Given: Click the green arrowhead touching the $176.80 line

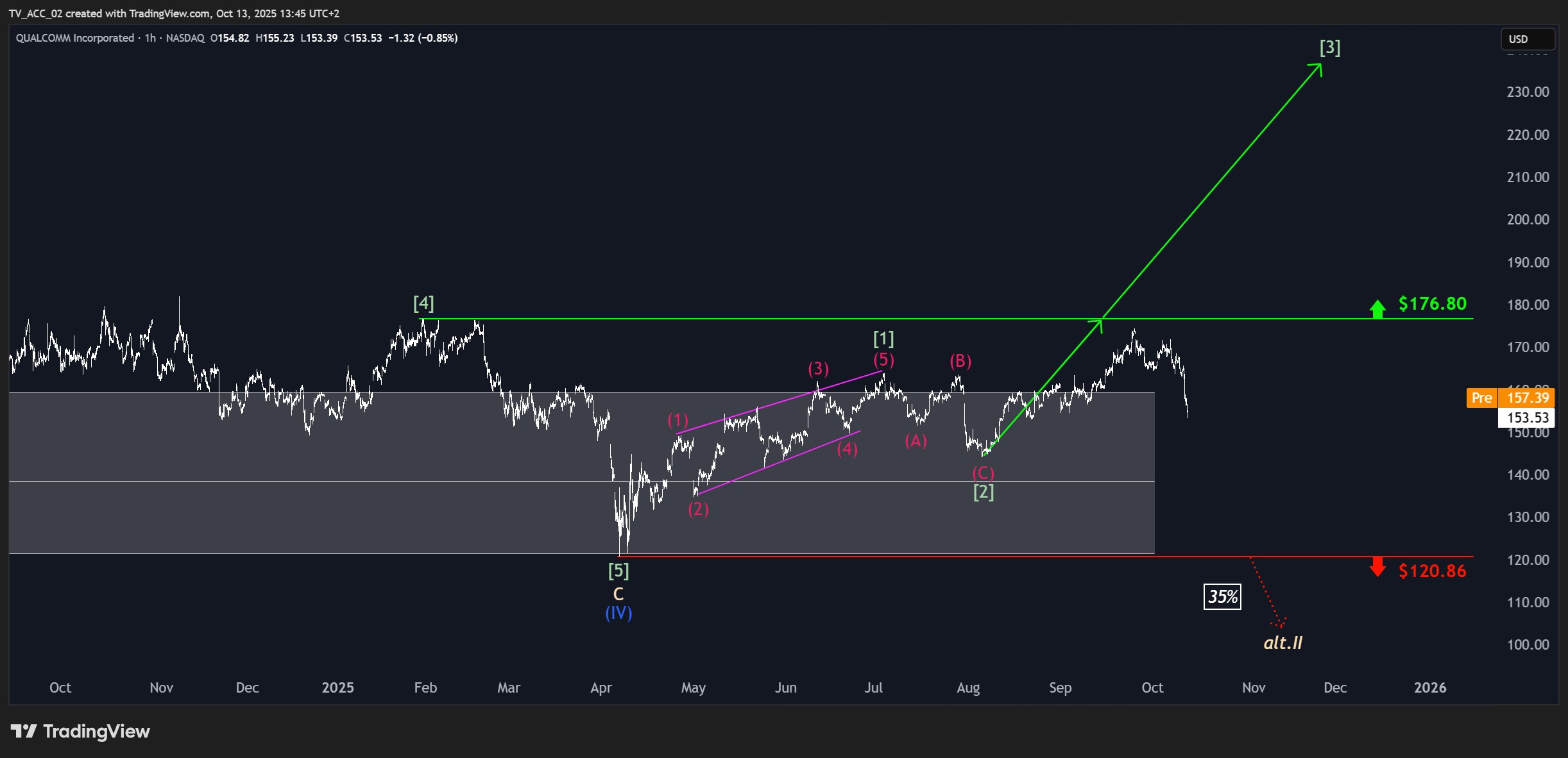Looking at the screenshot, I should [1097, 326].
